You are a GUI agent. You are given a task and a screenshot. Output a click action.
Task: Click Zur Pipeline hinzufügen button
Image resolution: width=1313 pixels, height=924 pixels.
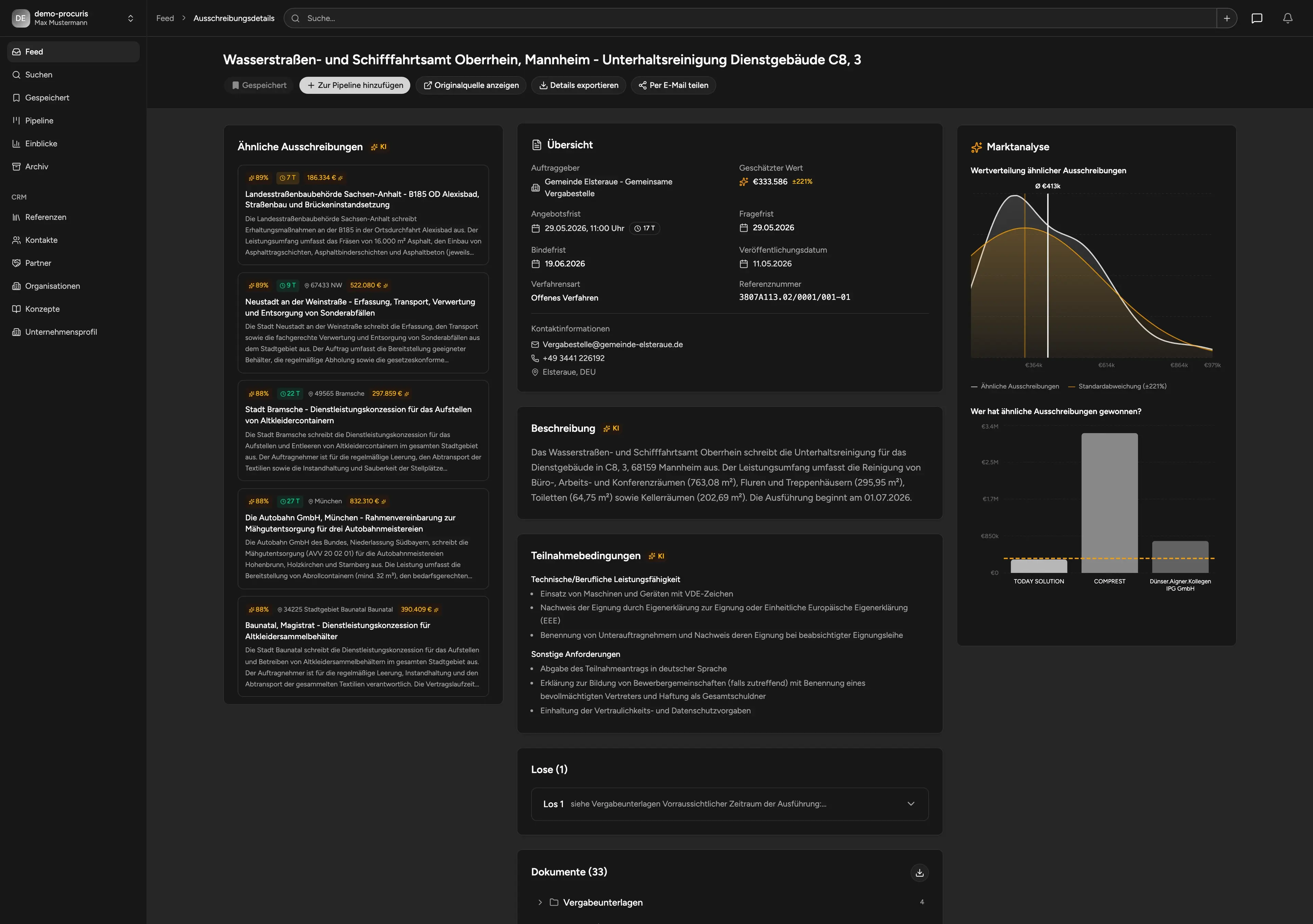click(355, 85)
